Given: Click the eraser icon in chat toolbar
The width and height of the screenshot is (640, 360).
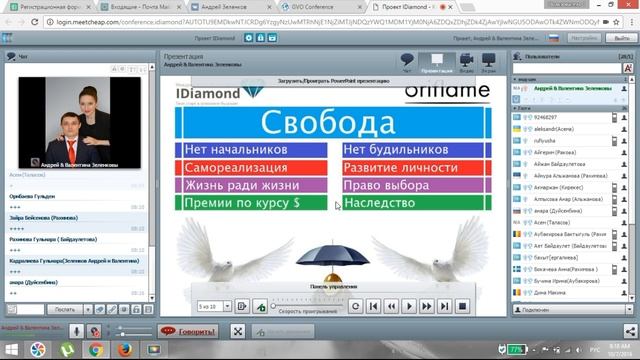Looking at the screenshot, I should coord(100,309).
